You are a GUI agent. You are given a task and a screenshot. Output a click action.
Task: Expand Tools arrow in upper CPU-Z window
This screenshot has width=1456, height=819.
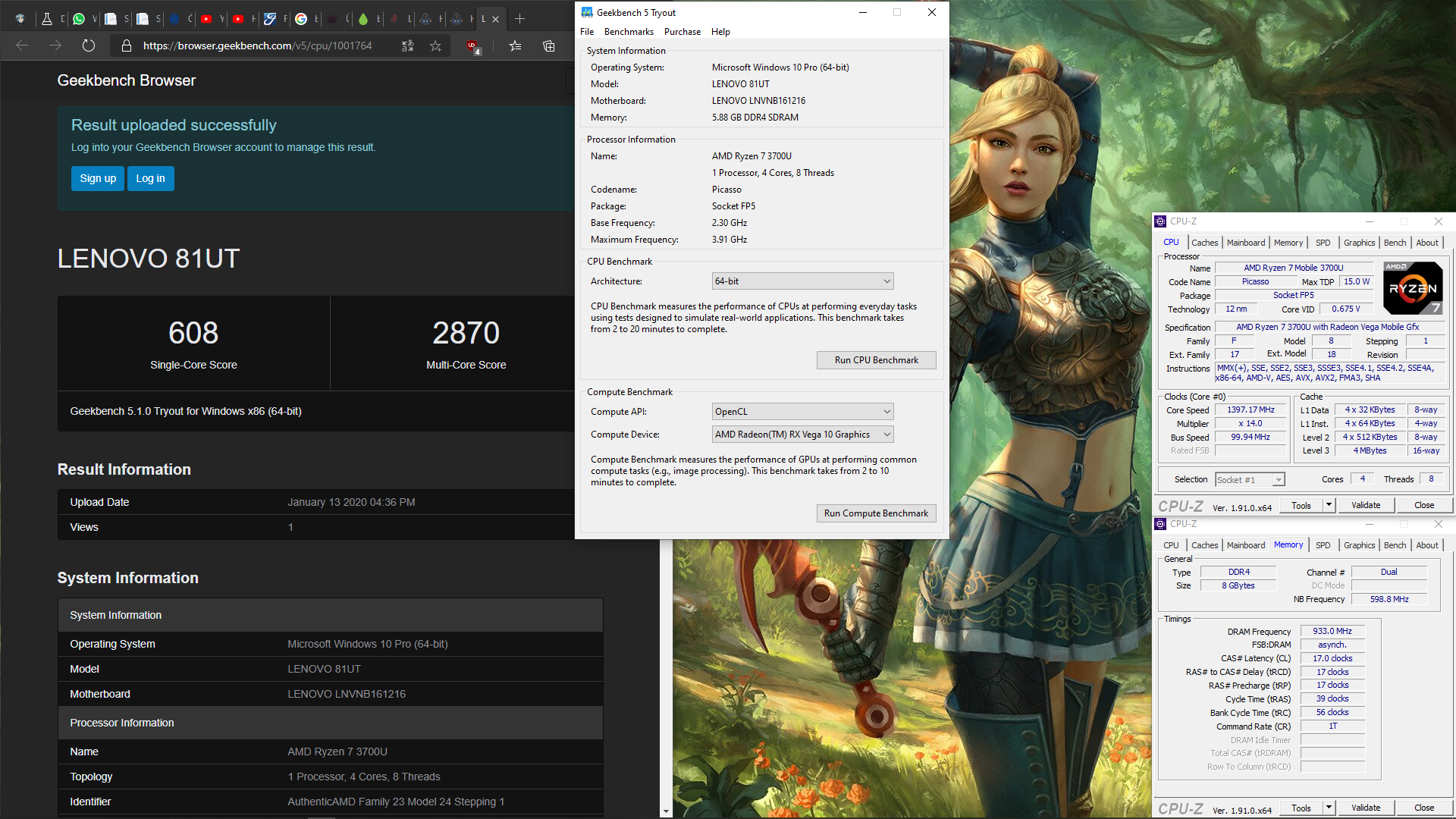point(1329,505)
